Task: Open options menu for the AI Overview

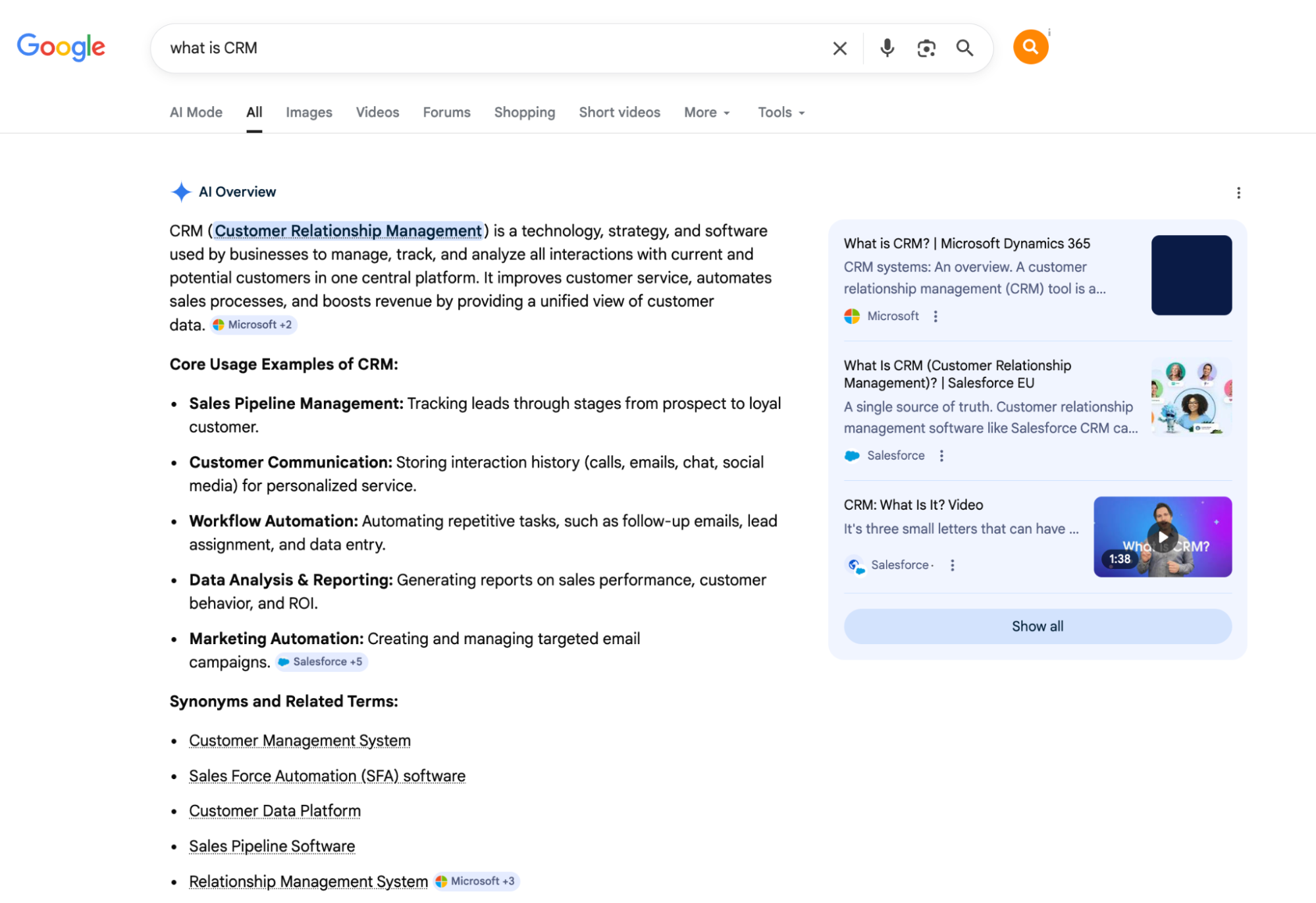Action: (x=1238, y=192)
